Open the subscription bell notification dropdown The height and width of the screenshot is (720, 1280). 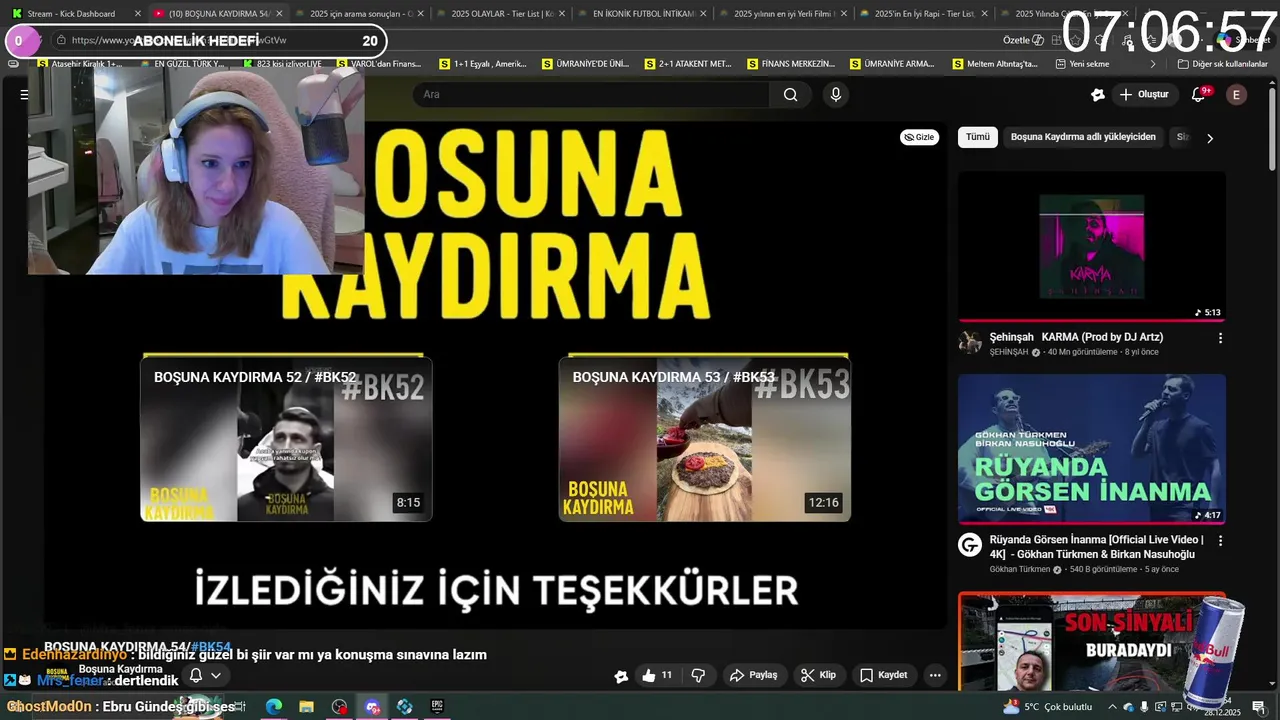pos(205,675)
